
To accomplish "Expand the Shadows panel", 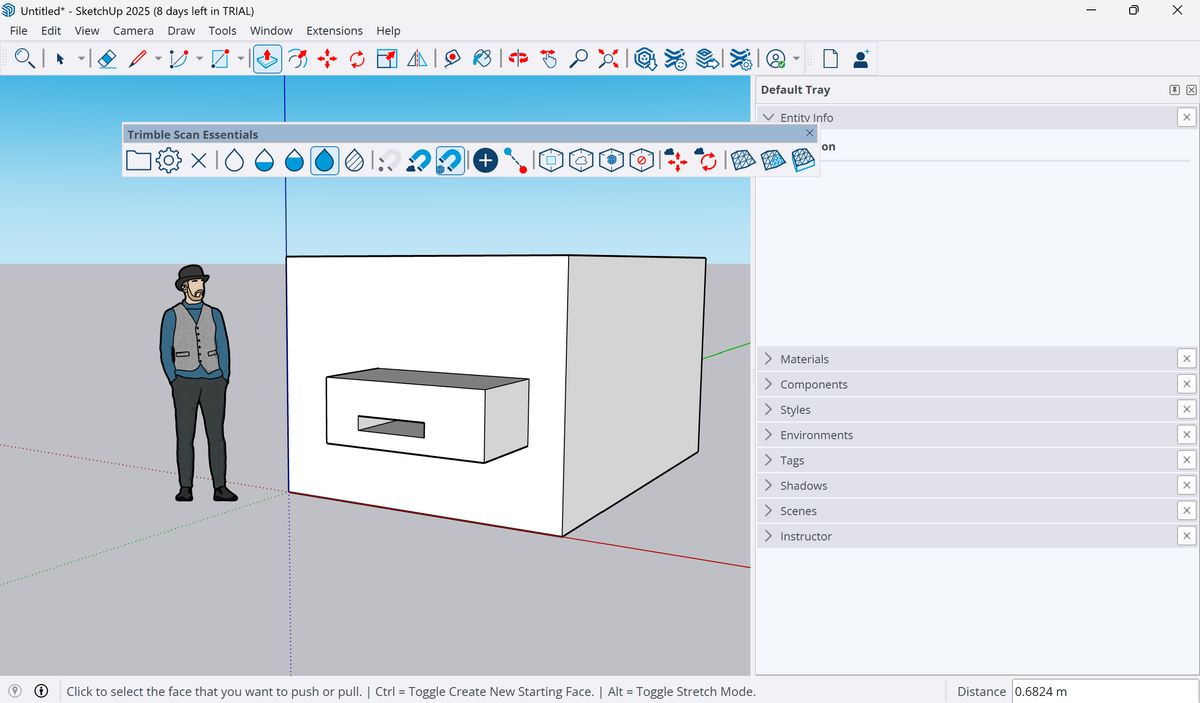I will coord(967,486).
